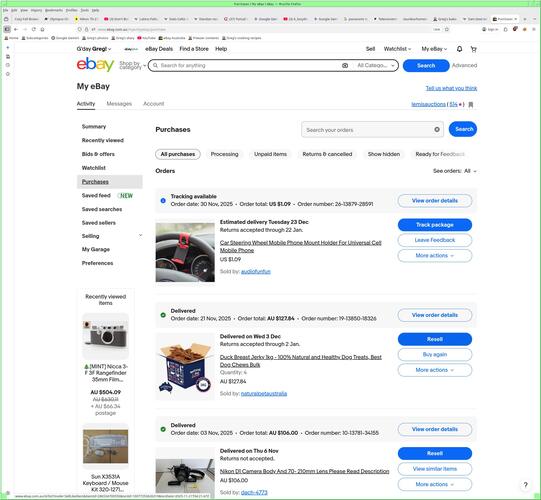Open the help question mark button
541x500 pixels.
tap(525, 484)
